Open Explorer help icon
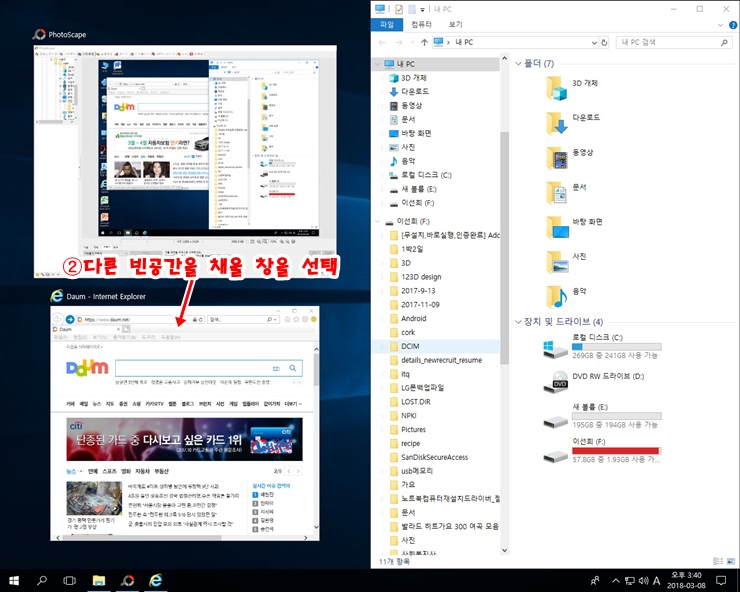 point(733,25)
